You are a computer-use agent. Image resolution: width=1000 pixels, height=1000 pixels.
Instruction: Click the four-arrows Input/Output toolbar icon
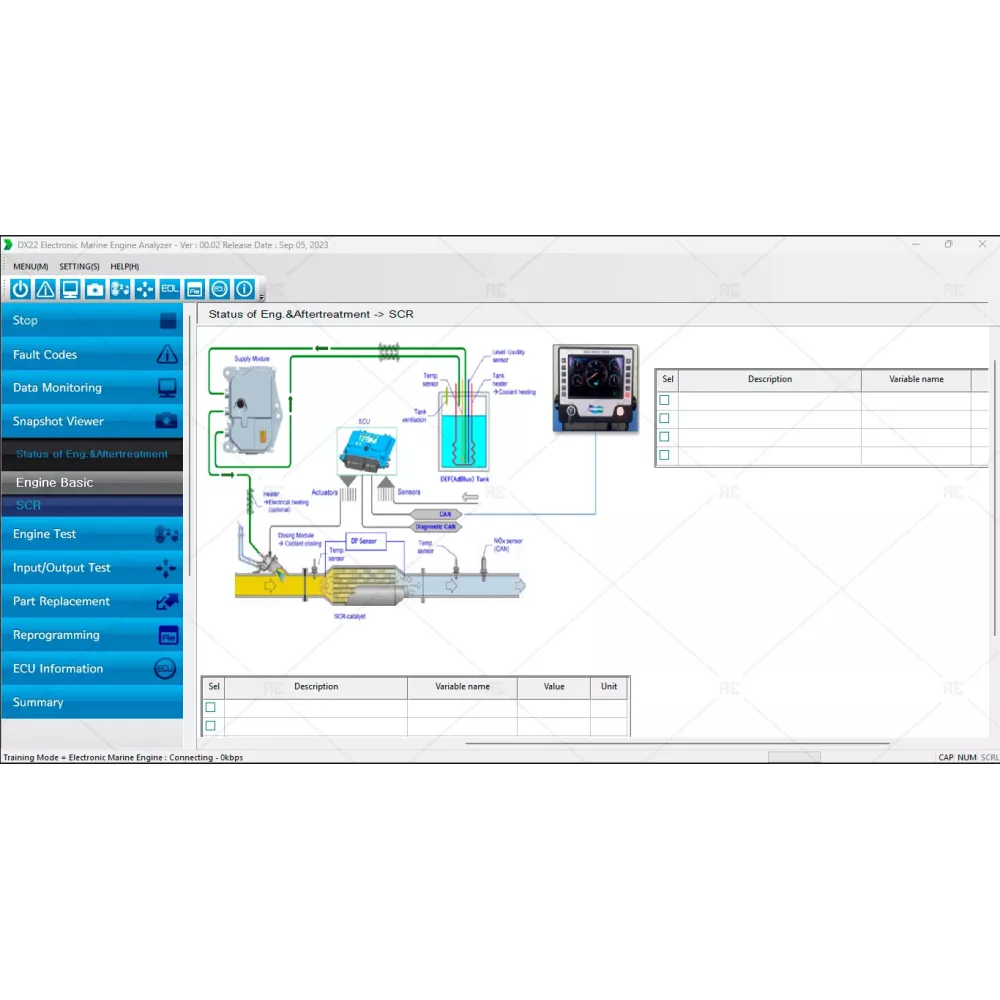[145, 289]
